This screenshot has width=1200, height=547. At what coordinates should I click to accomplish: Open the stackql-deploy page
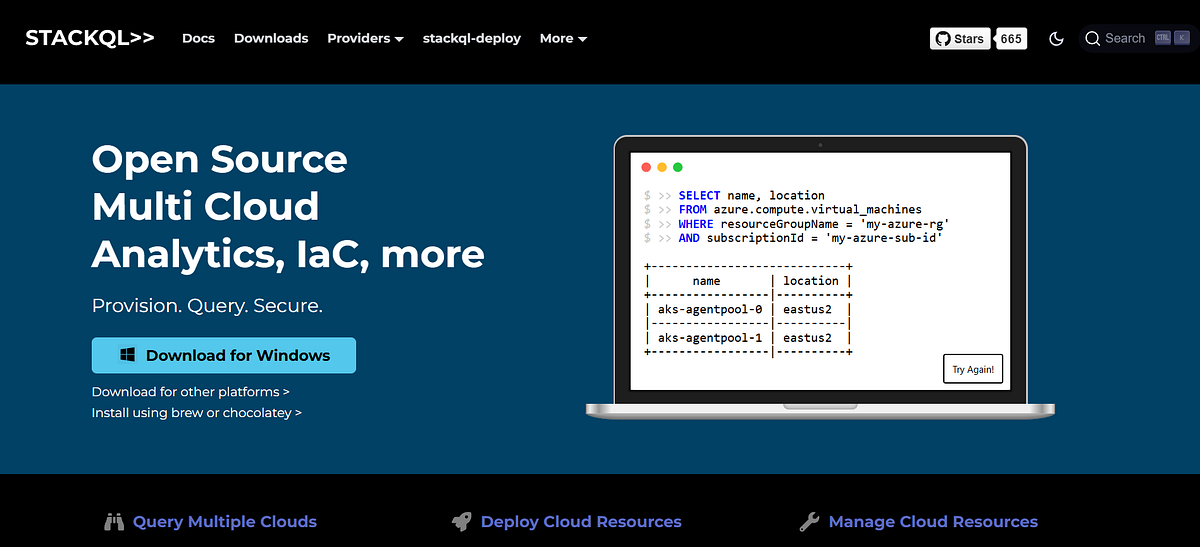click(471, 38)
